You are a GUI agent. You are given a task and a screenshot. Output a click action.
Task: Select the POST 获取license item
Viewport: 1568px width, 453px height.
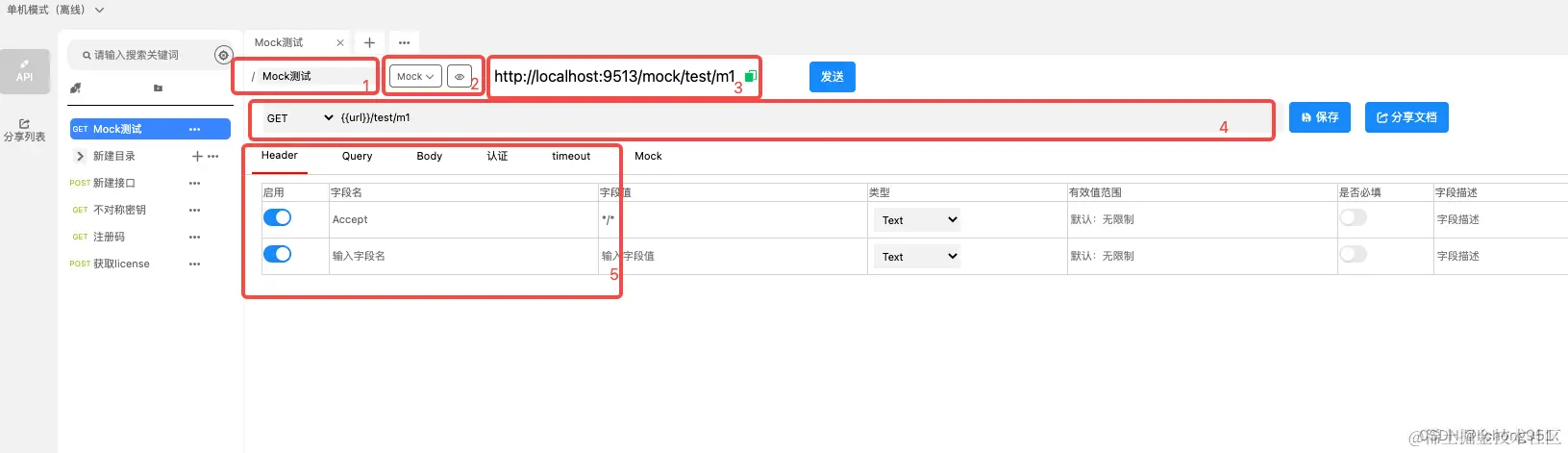(x=150, y=264)
